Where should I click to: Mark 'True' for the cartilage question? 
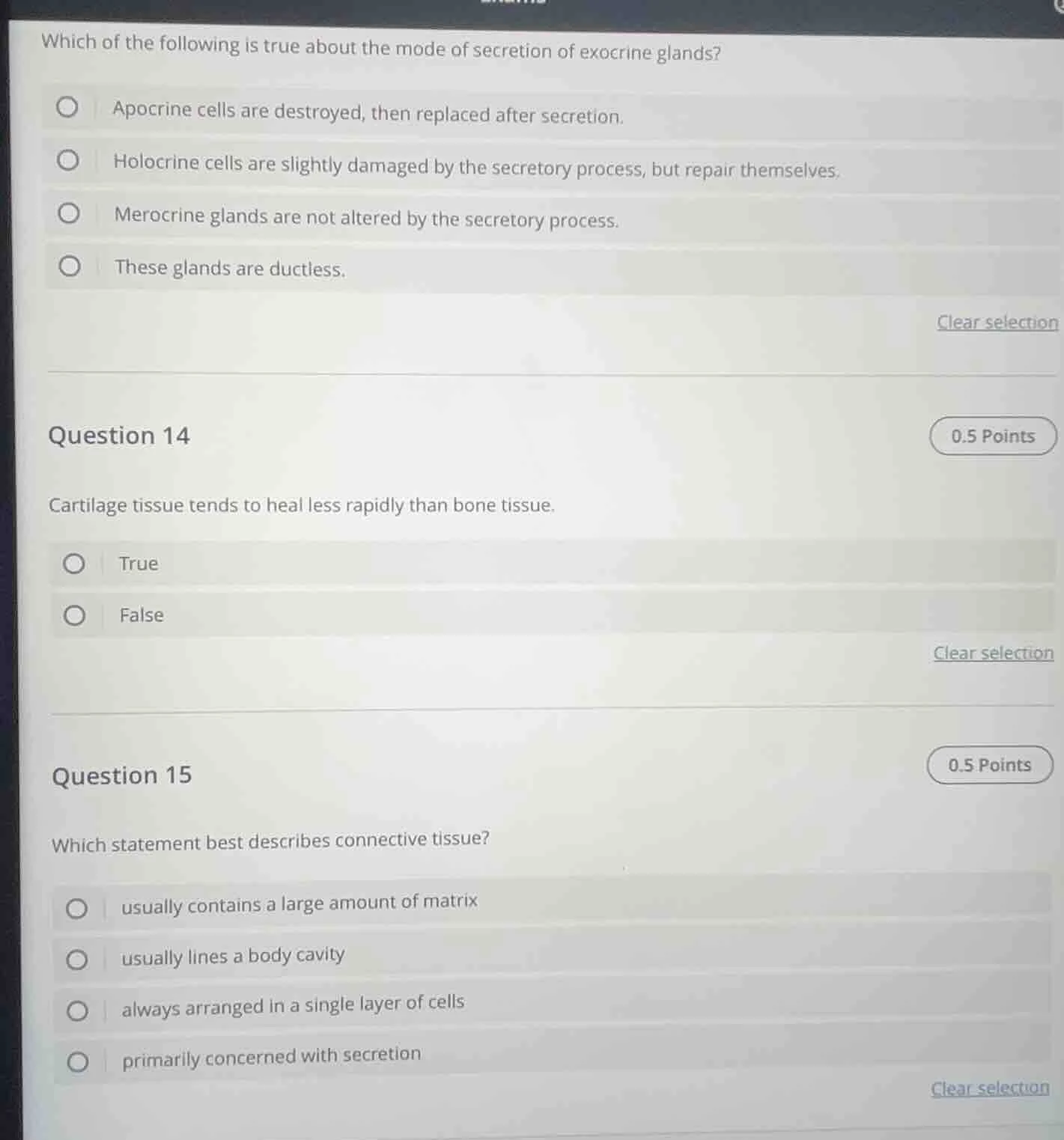75,562
